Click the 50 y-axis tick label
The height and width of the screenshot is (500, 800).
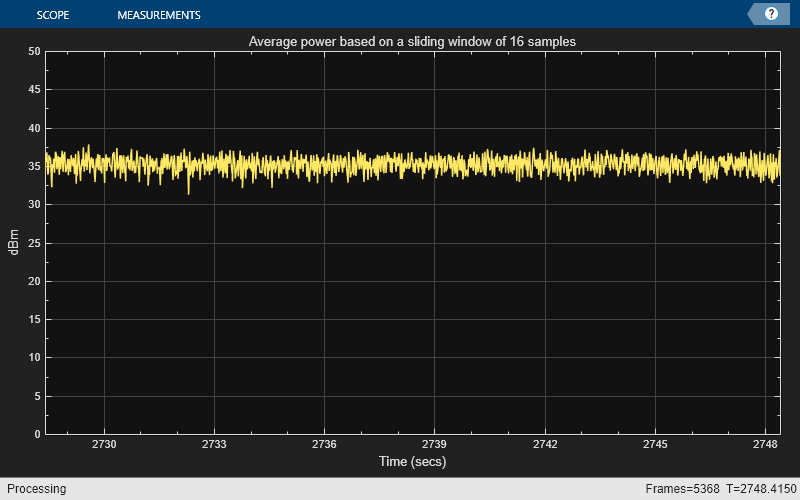click(x=34, y=51)
